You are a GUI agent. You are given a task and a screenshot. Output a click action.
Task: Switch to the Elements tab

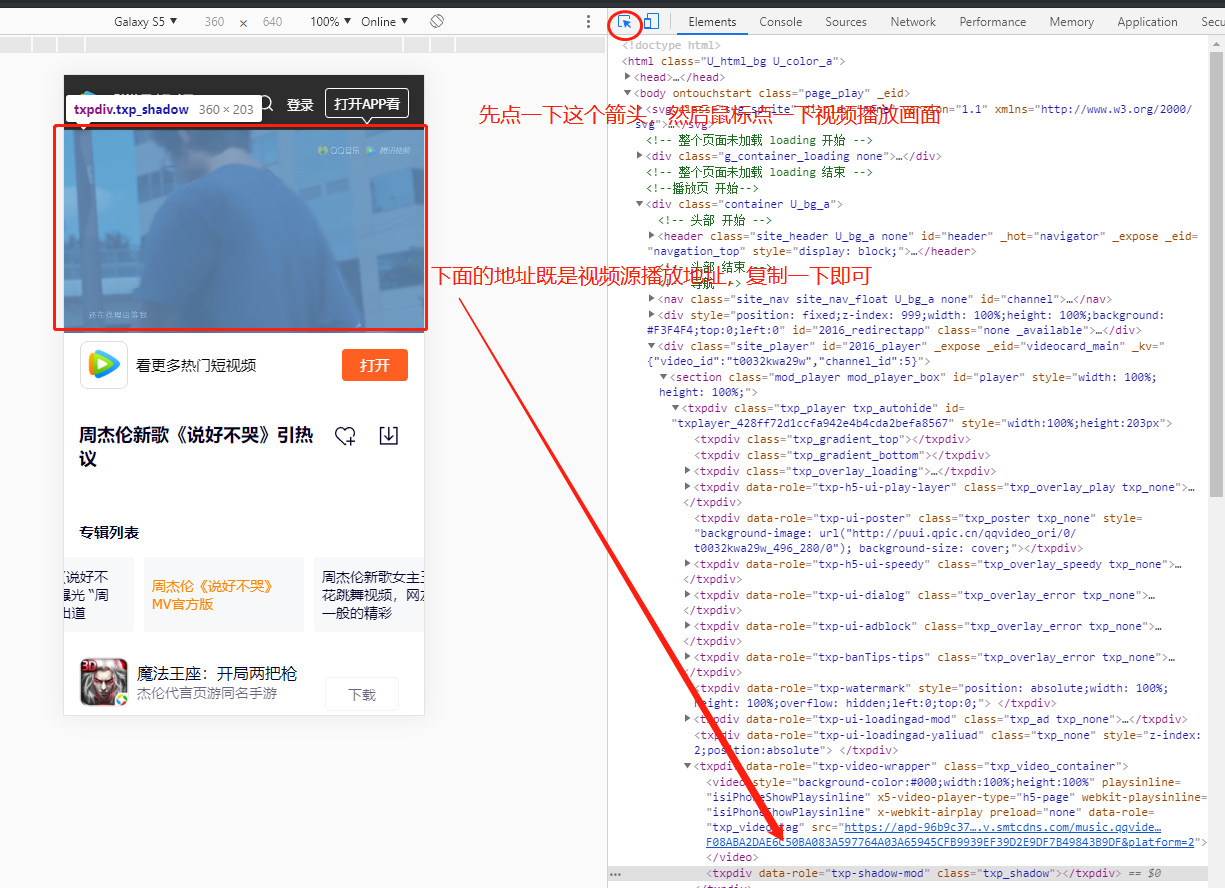point(712,21)
